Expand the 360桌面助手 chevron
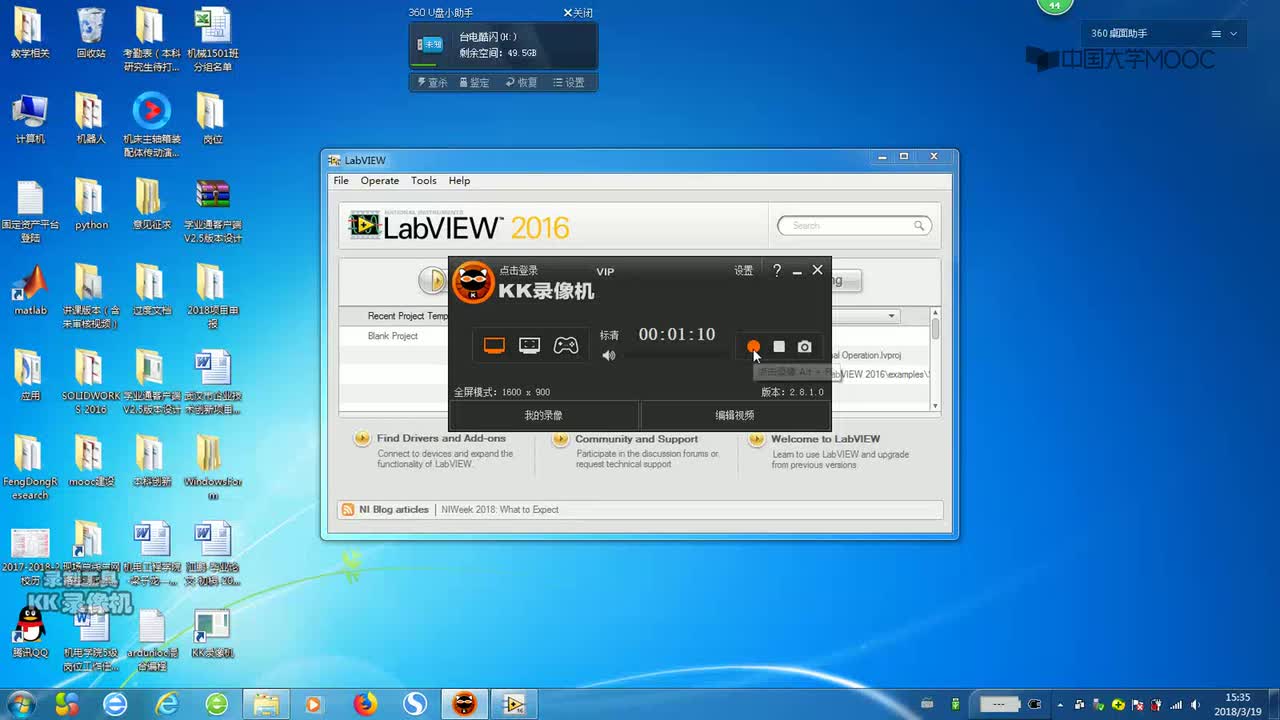 (1233, 34)
